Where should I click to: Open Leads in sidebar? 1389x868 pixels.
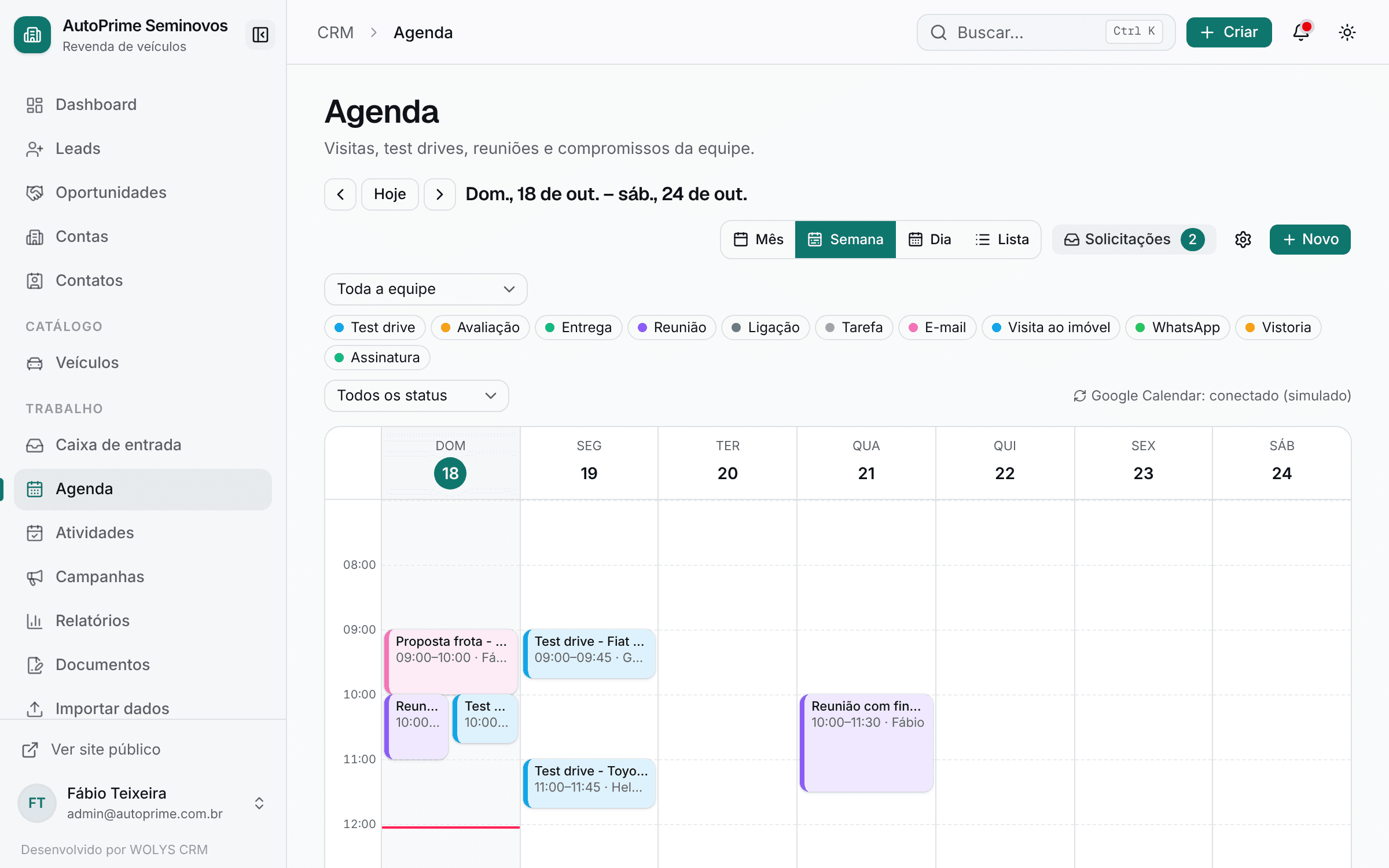coord(143,149)
